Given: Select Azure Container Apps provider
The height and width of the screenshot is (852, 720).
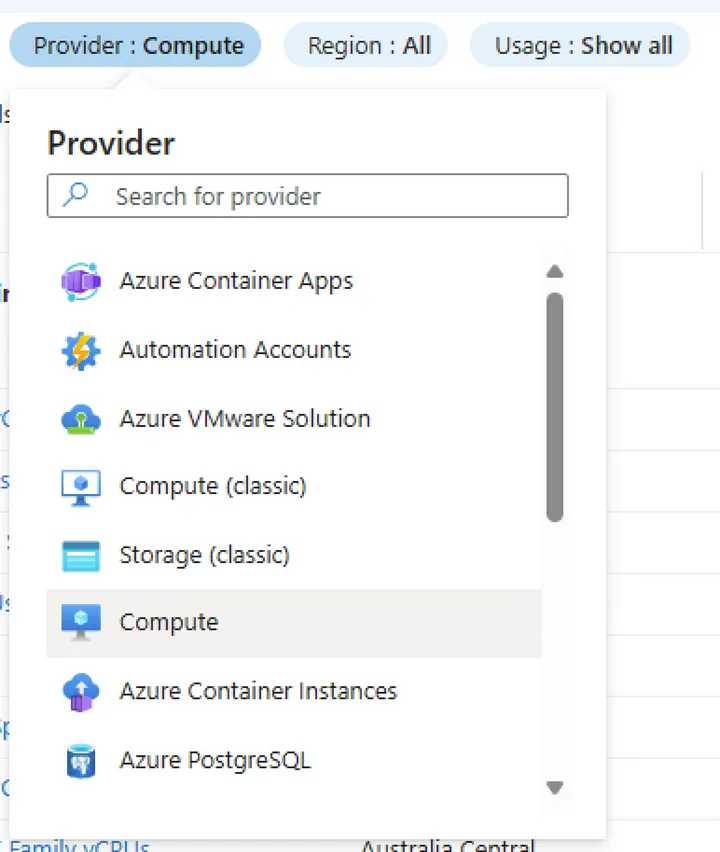Looking at the screenshot, I should 294,281.
